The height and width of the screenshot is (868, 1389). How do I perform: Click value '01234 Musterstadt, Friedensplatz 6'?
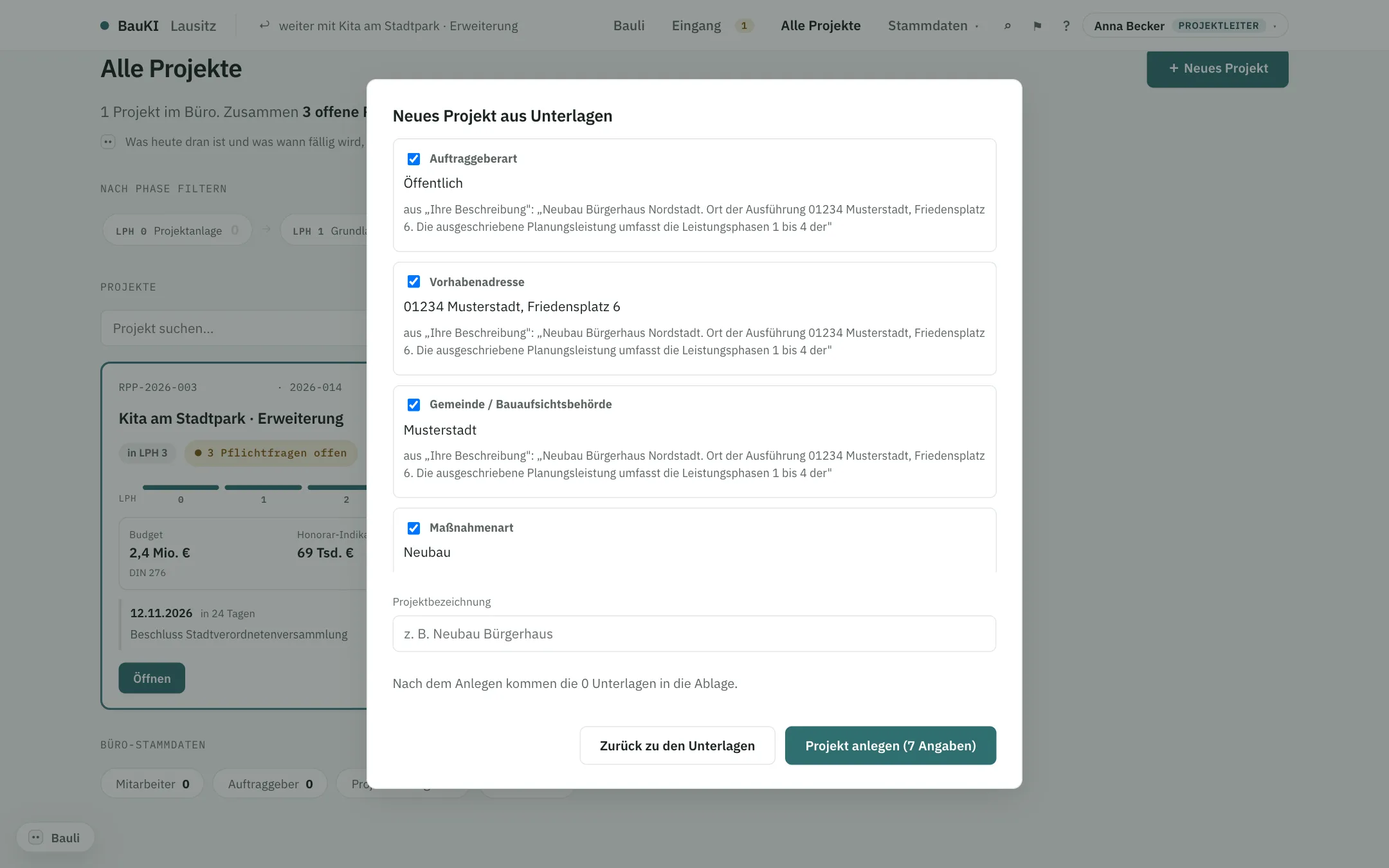[x=512, y=306]
